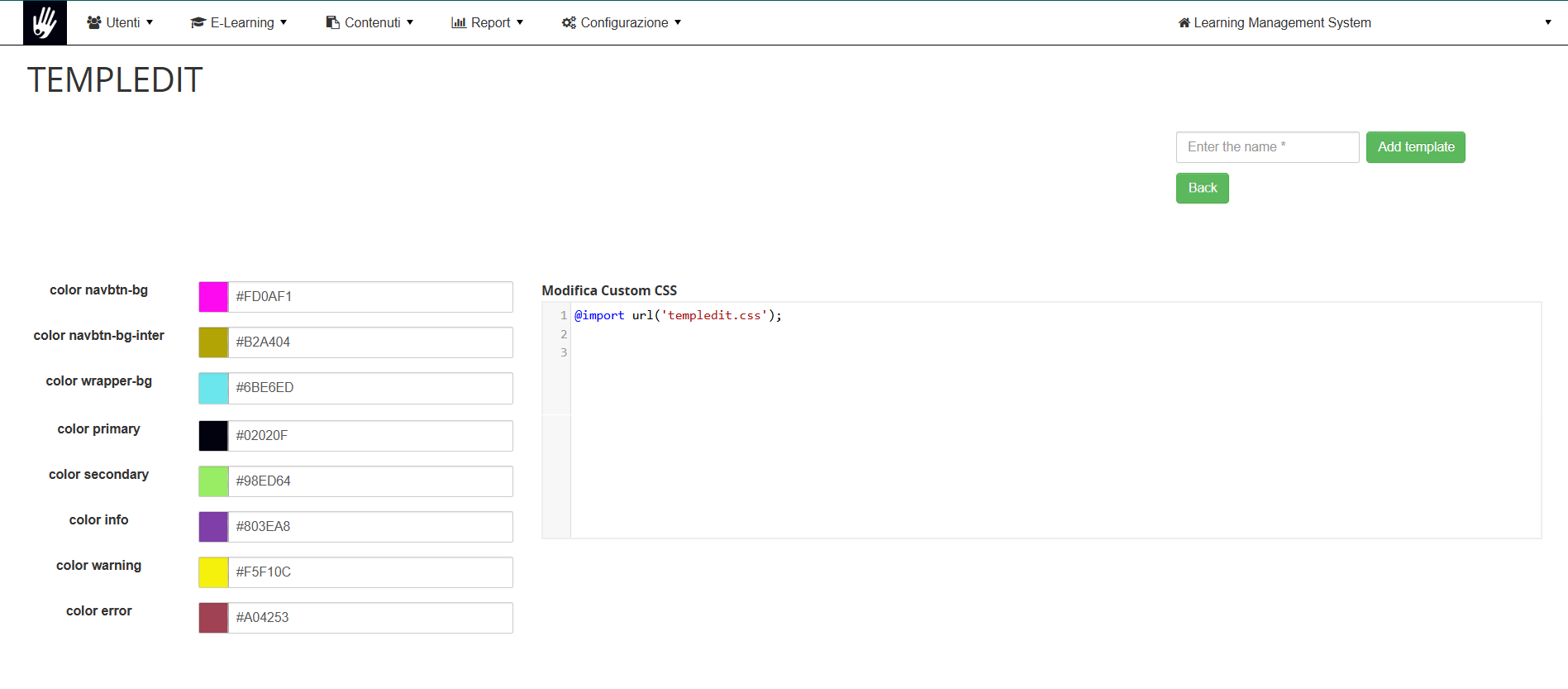Click line number 3 in CSS editor
This screenshot has width=1568, height=689.
(564, 352)
